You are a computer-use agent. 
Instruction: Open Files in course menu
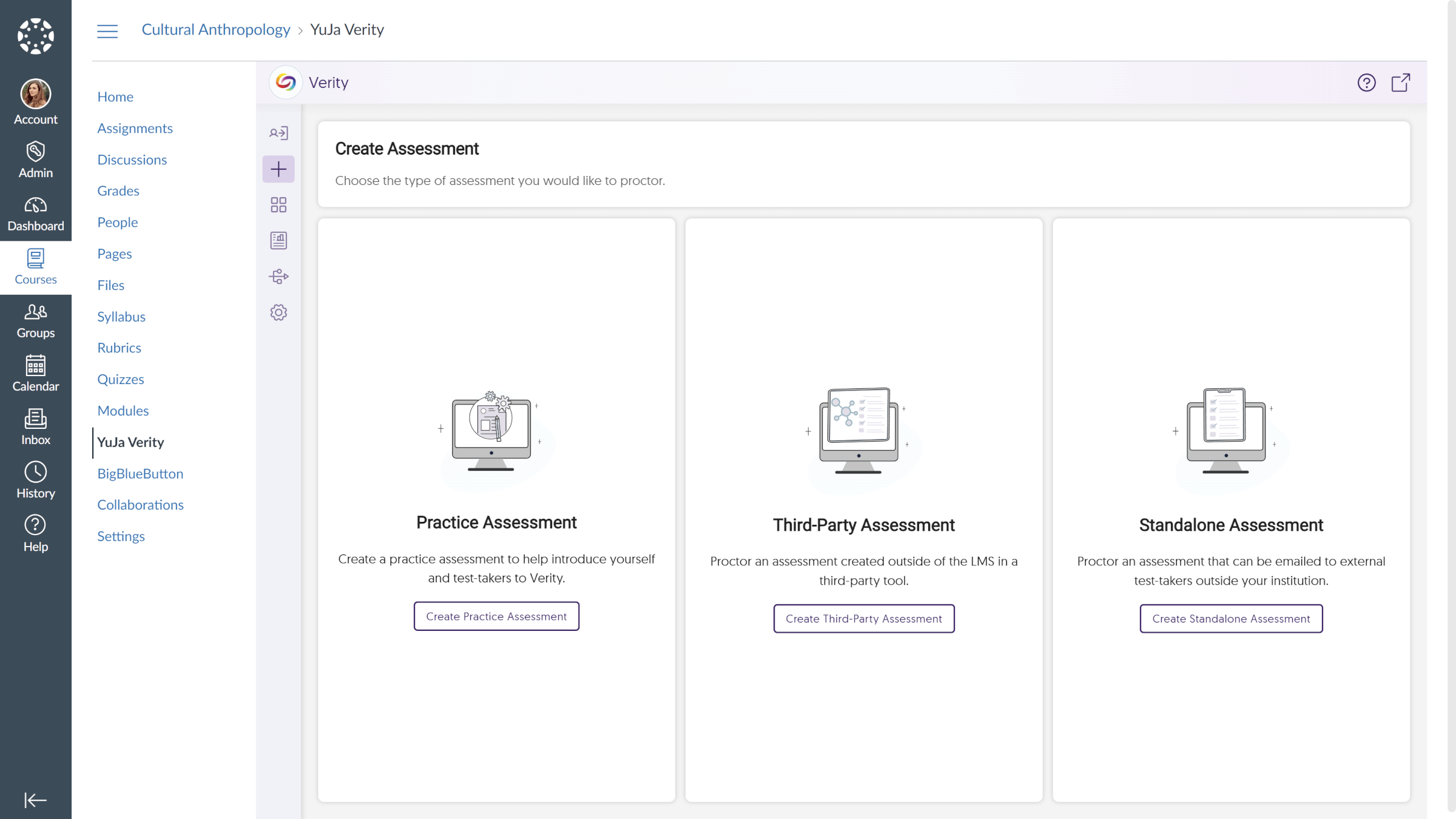tap(110, 285)
